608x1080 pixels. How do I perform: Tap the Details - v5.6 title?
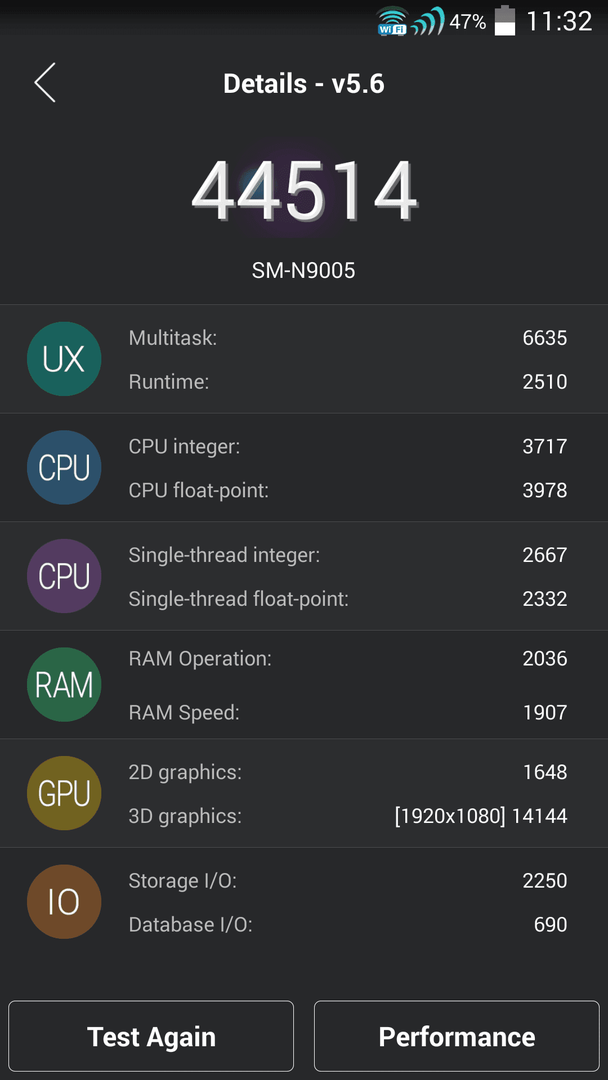(x=304, y=84)
